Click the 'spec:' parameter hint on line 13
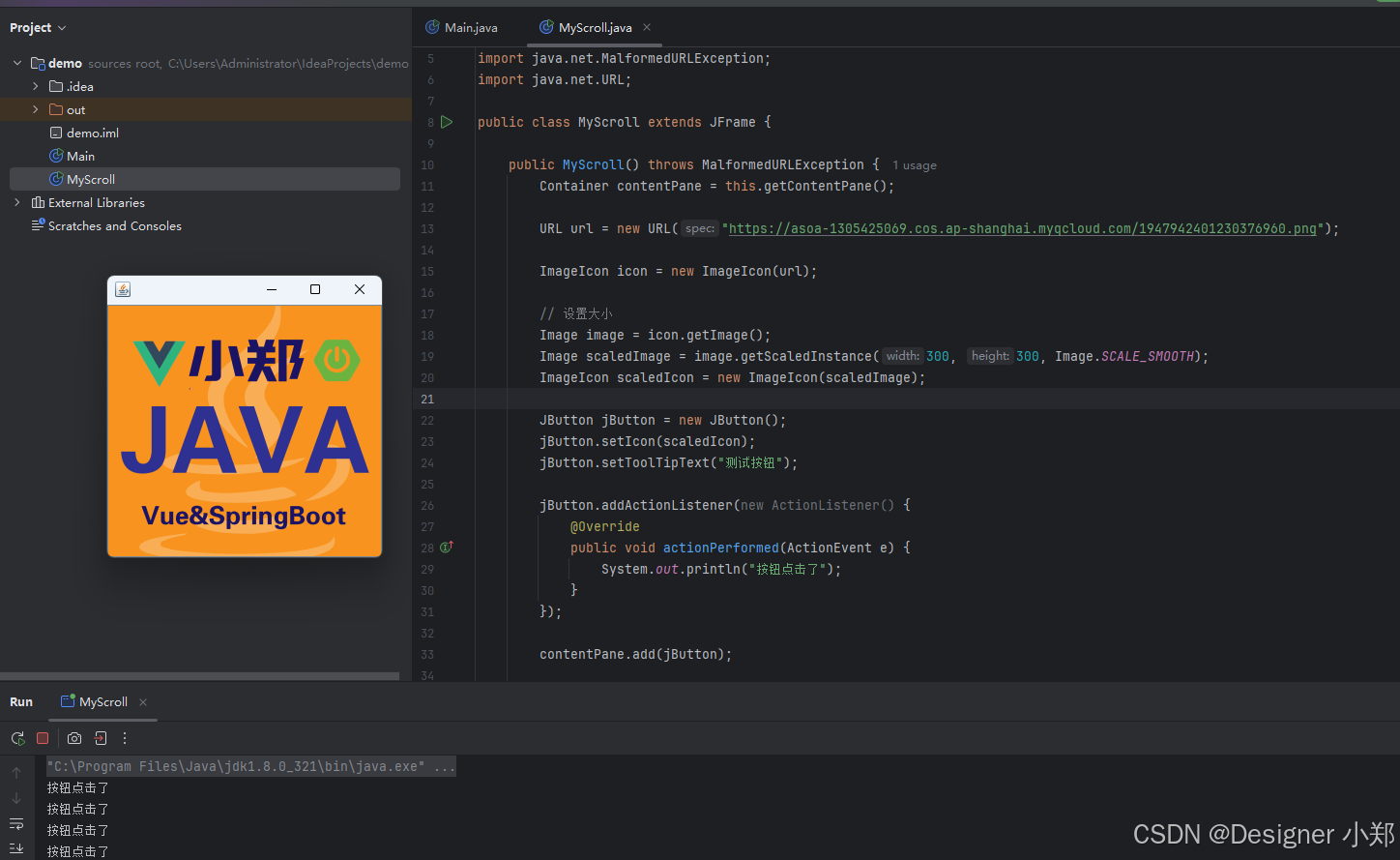This screenshot has height=860, width=1400. click(x=700, y=228)
